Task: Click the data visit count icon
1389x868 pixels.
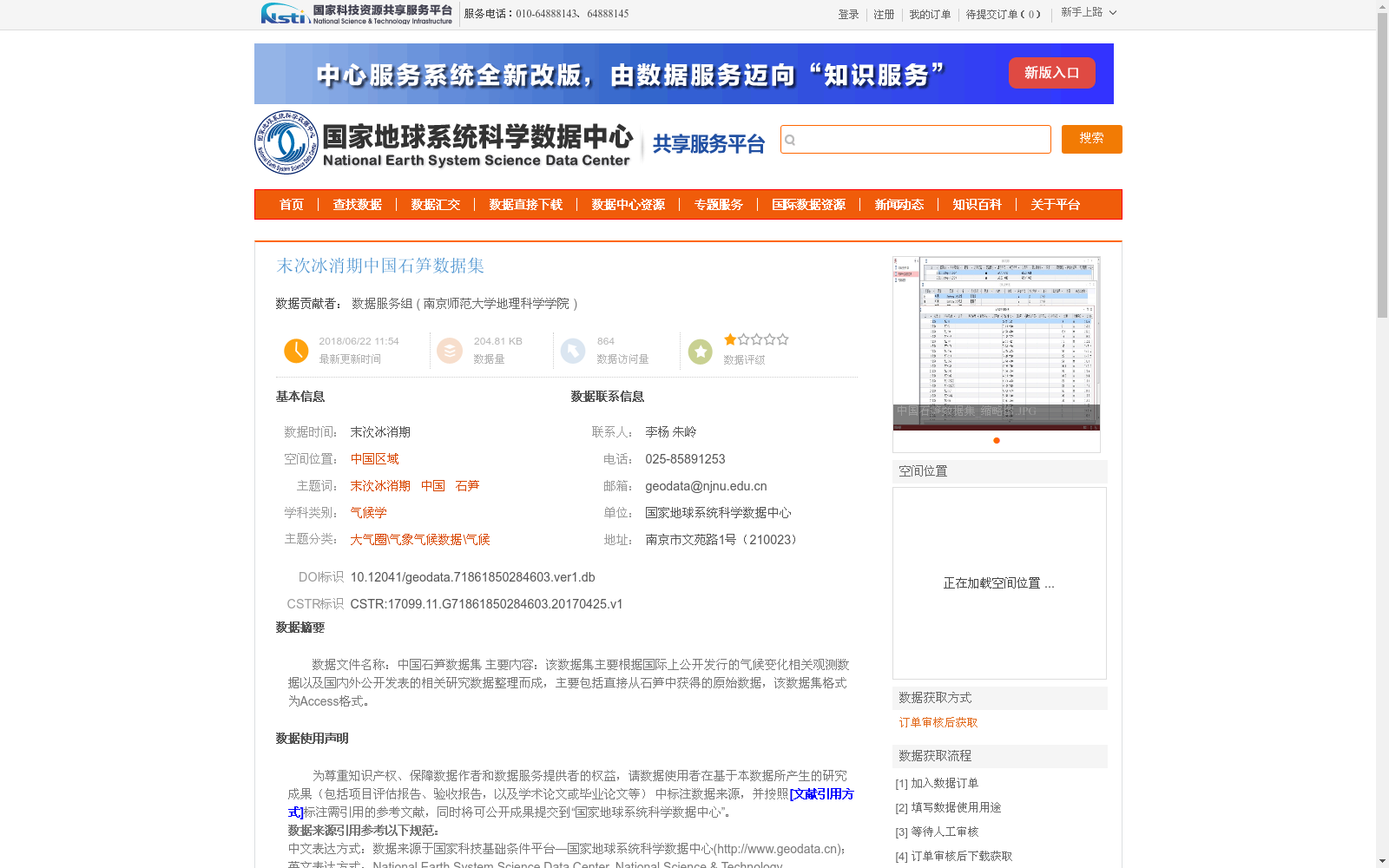Action: tap(573, 351)
